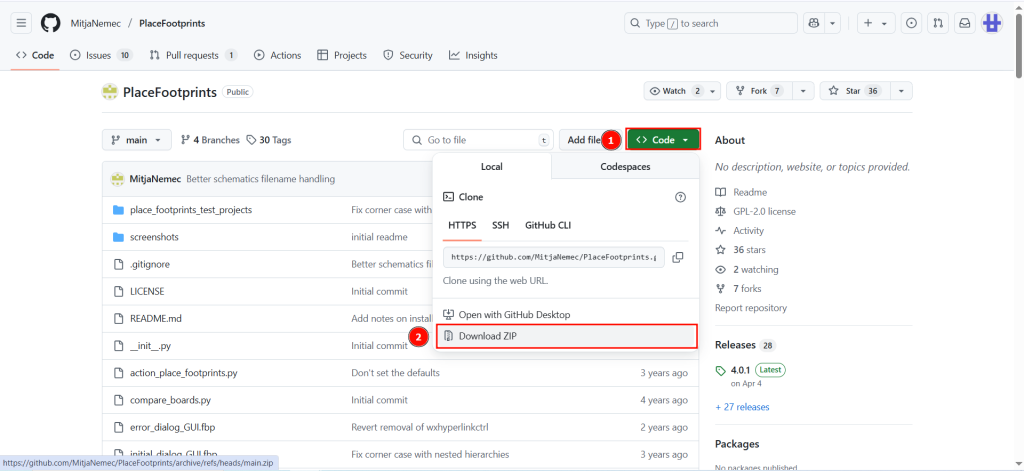Screen dimensions: 1024x471
Task: Open the main branch selector
Action: point(136,140)
